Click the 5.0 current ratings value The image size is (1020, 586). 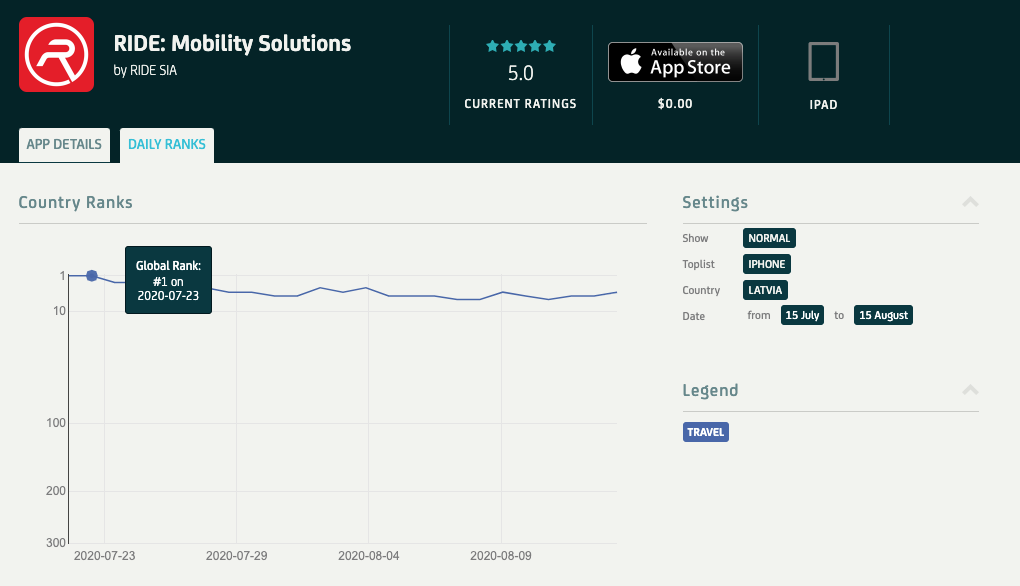[520, 73]
